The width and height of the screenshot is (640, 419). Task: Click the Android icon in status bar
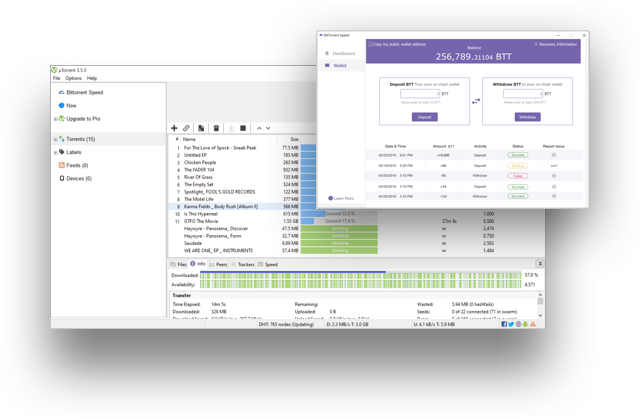pos(525,324)
